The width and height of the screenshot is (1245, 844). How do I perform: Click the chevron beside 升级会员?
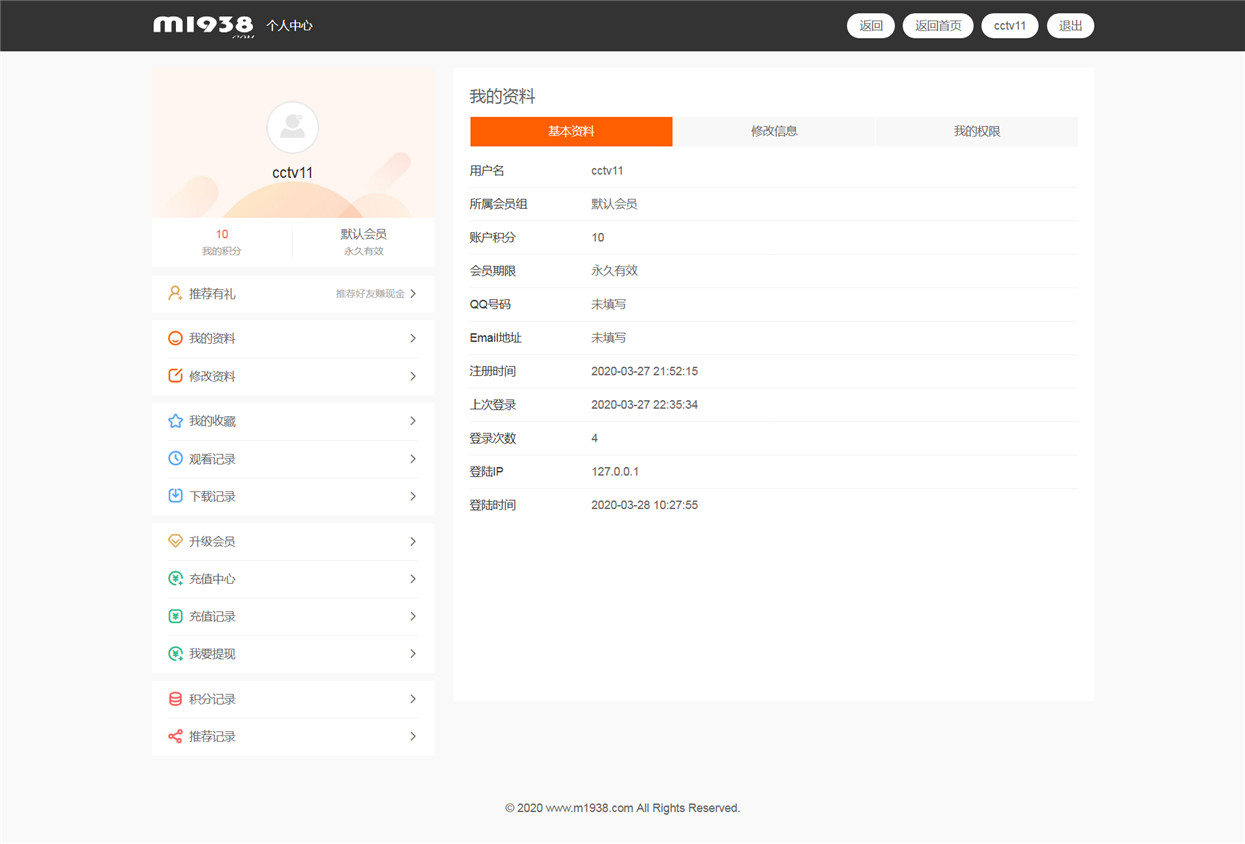[x=413, y=541]
